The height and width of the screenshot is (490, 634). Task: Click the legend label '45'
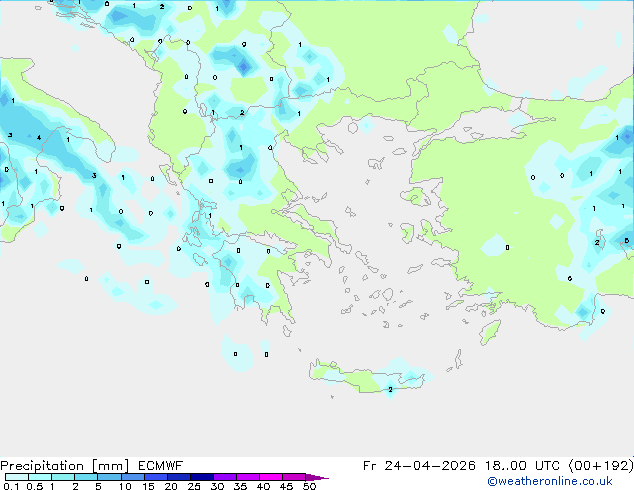tap(286, 486)
